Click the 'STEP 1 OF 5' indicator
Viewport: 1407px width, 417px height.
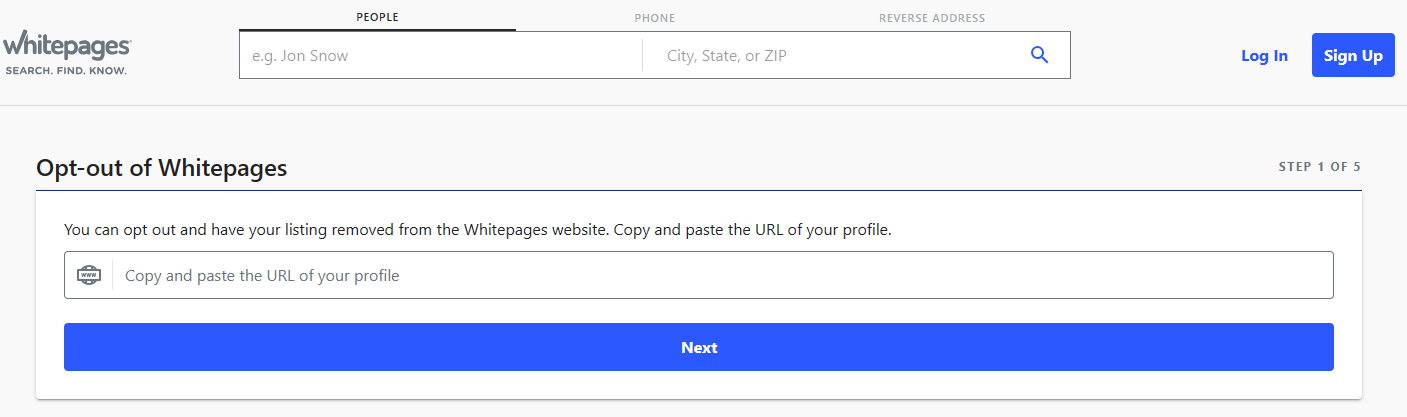1319,167
